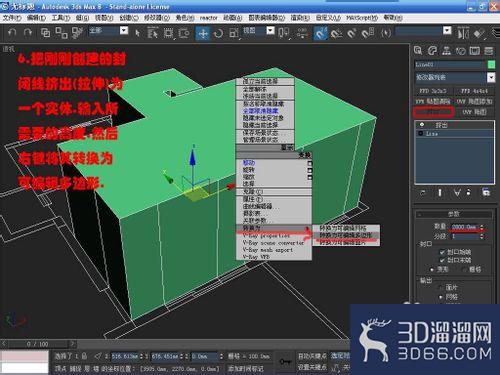Toggle the Window/Crossing selection icon

click(x=184, y=33)
